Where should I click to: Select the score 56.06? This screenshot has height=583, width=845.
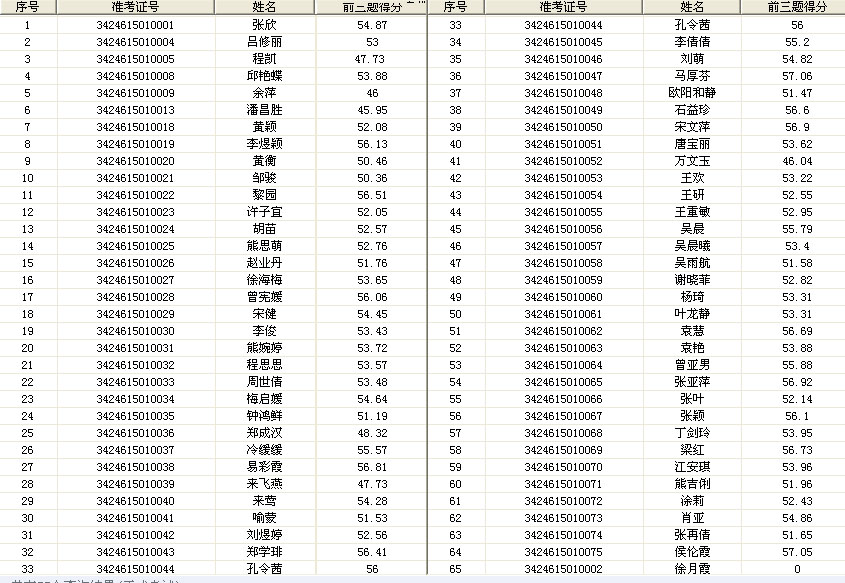click(x=372, y=297)
